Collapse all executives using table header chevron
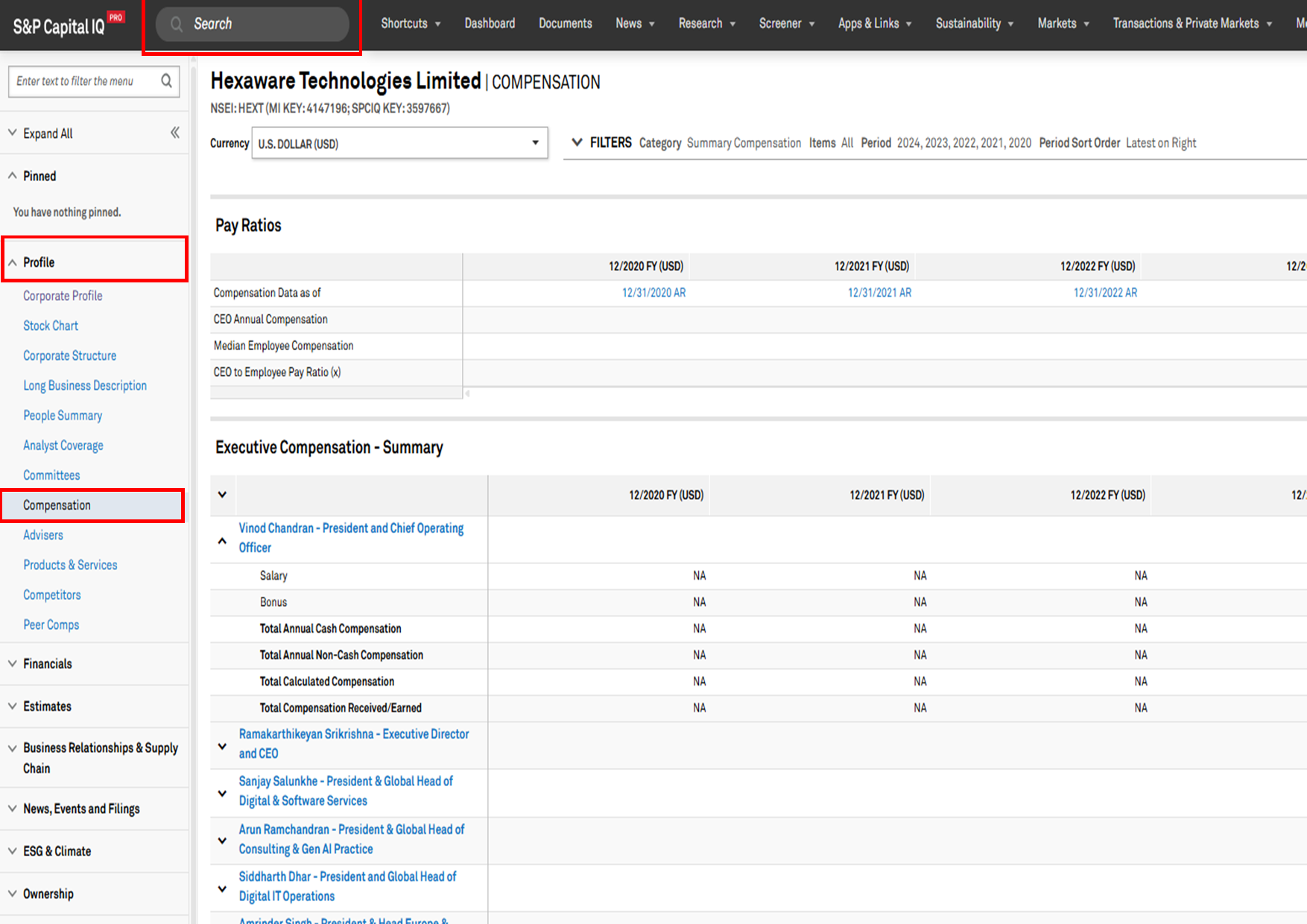This screenshot has height=924, width=1307. (222, 495)
